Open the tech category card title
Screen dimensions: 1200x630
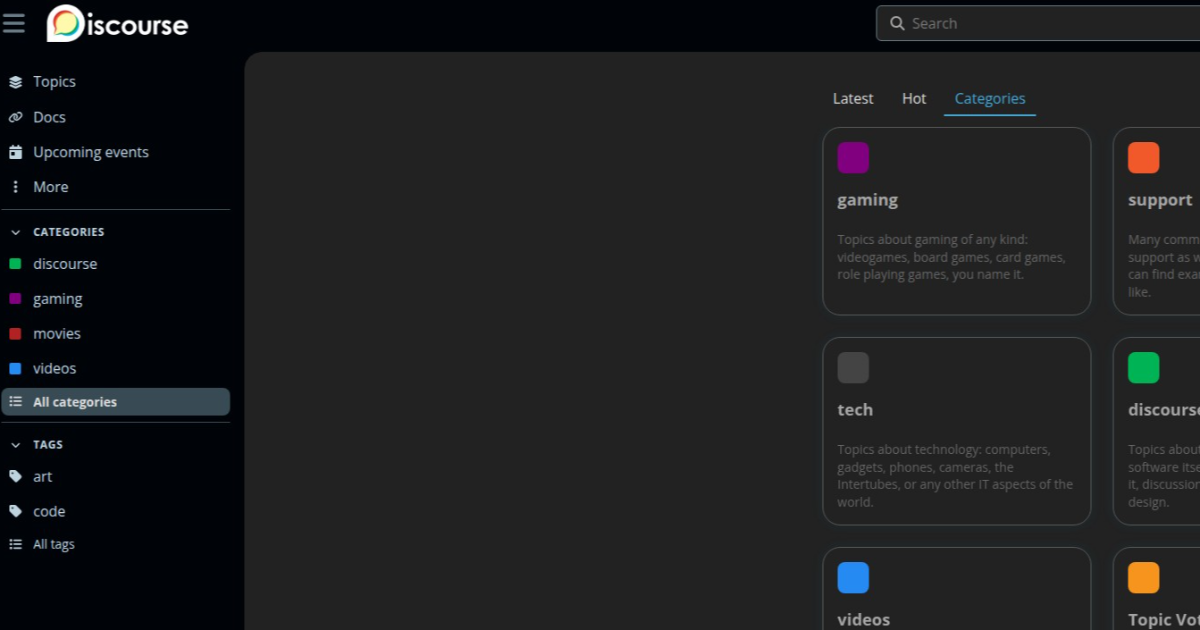[855, 410]
